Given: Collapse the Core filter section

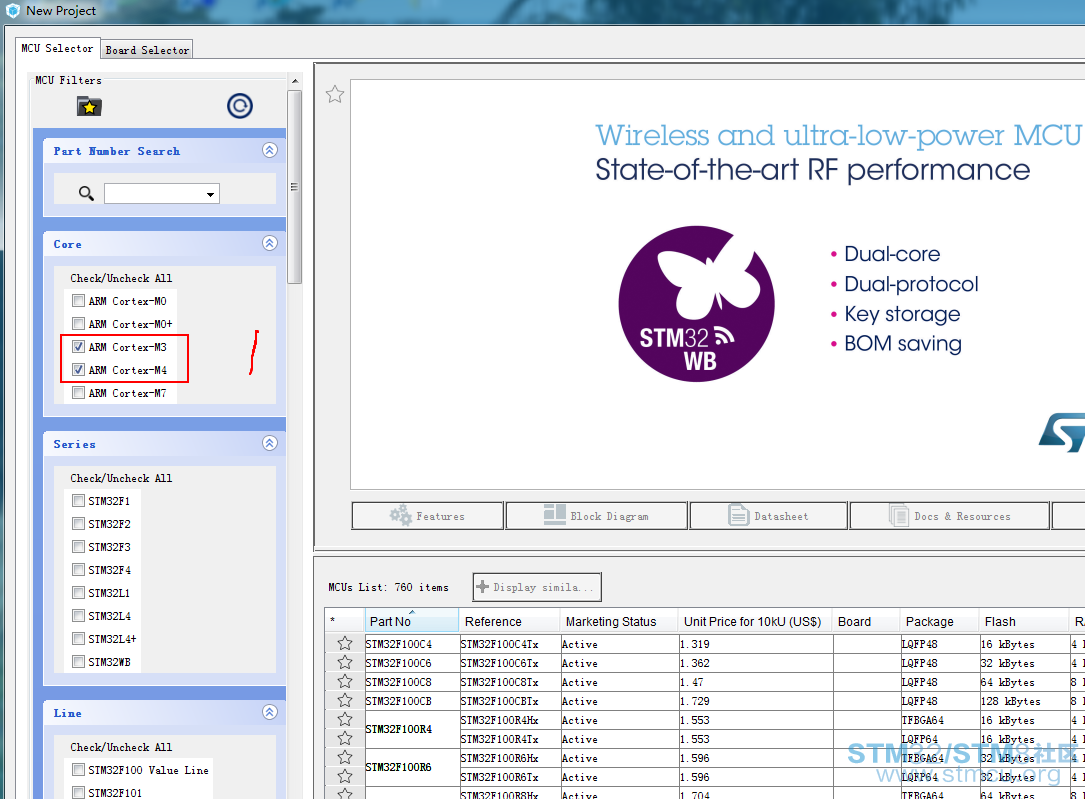Looking at the screenshot, I should coord(270,243).
